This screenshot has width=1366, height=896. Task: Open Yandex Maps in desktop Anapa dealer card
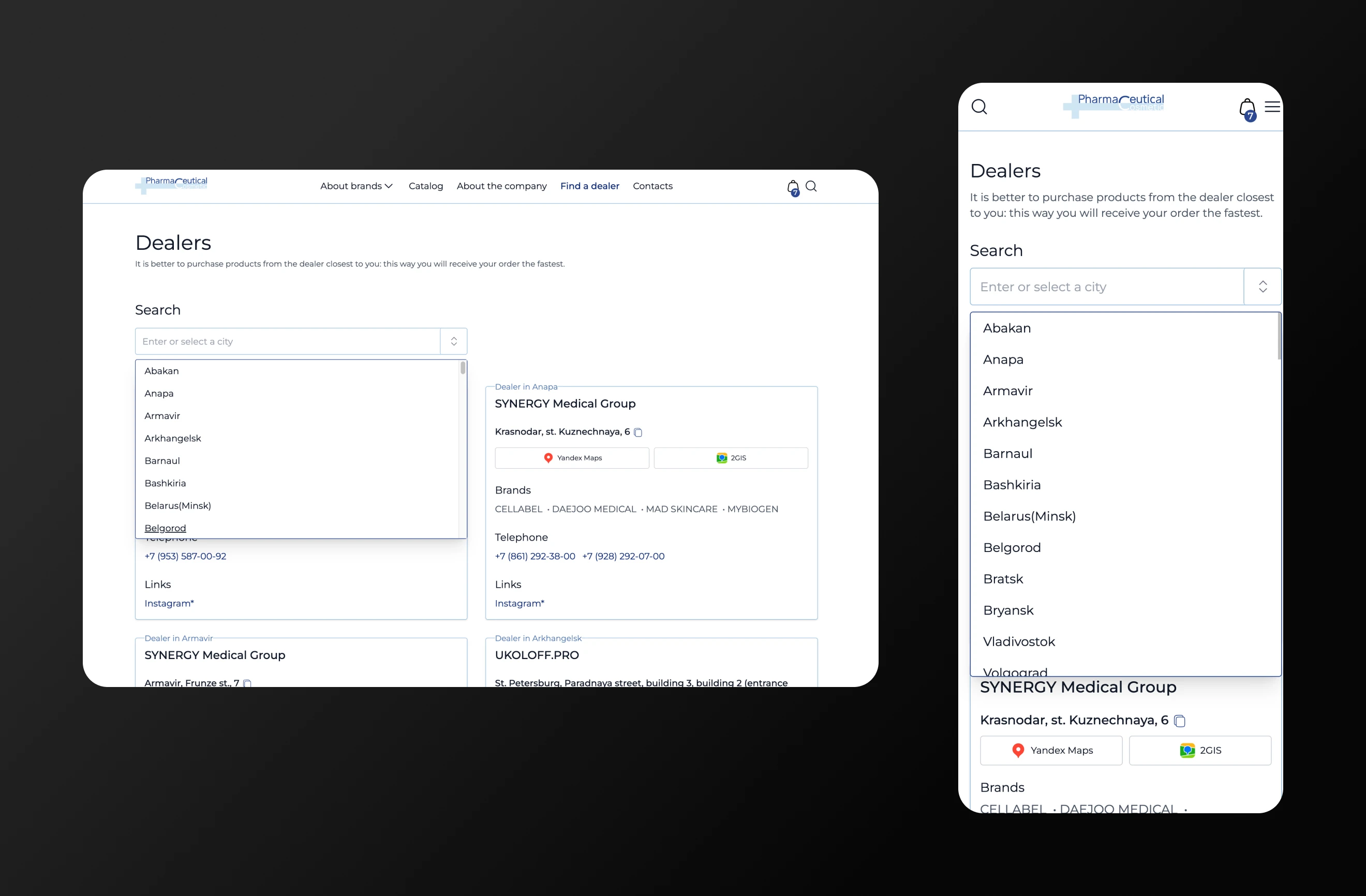click(x=572, y=458)
